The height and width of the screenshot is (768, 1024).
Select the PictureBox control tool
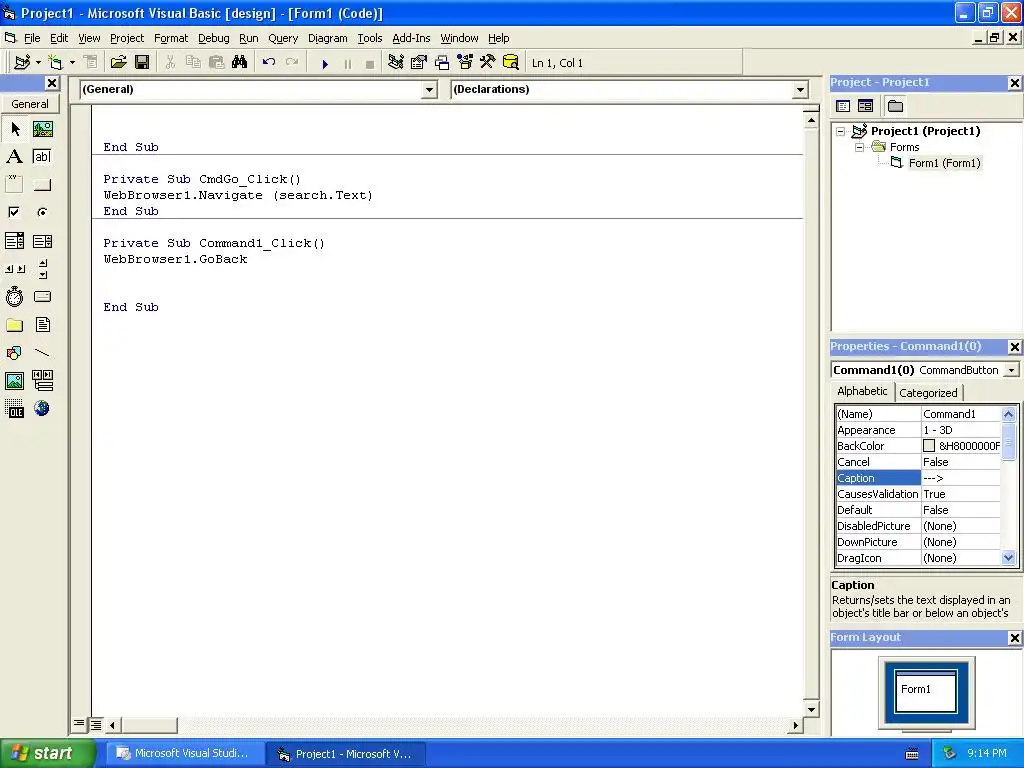coord(42,129)
